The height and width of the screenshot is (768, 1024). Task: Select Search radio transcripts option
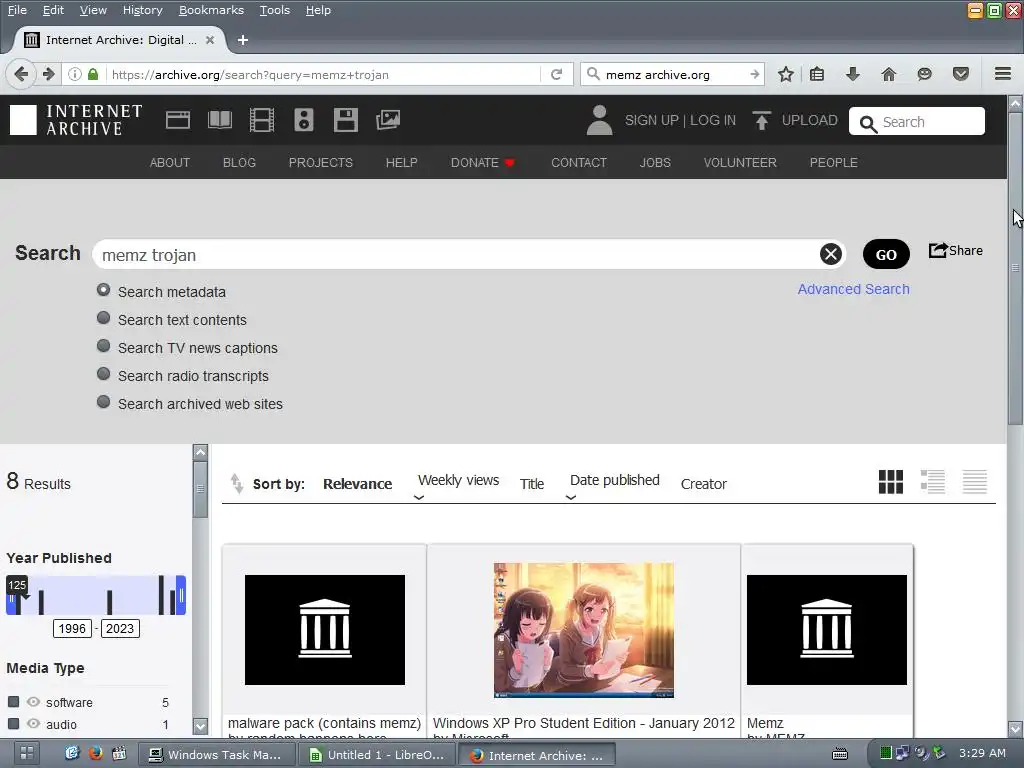(x=103, y=374)
